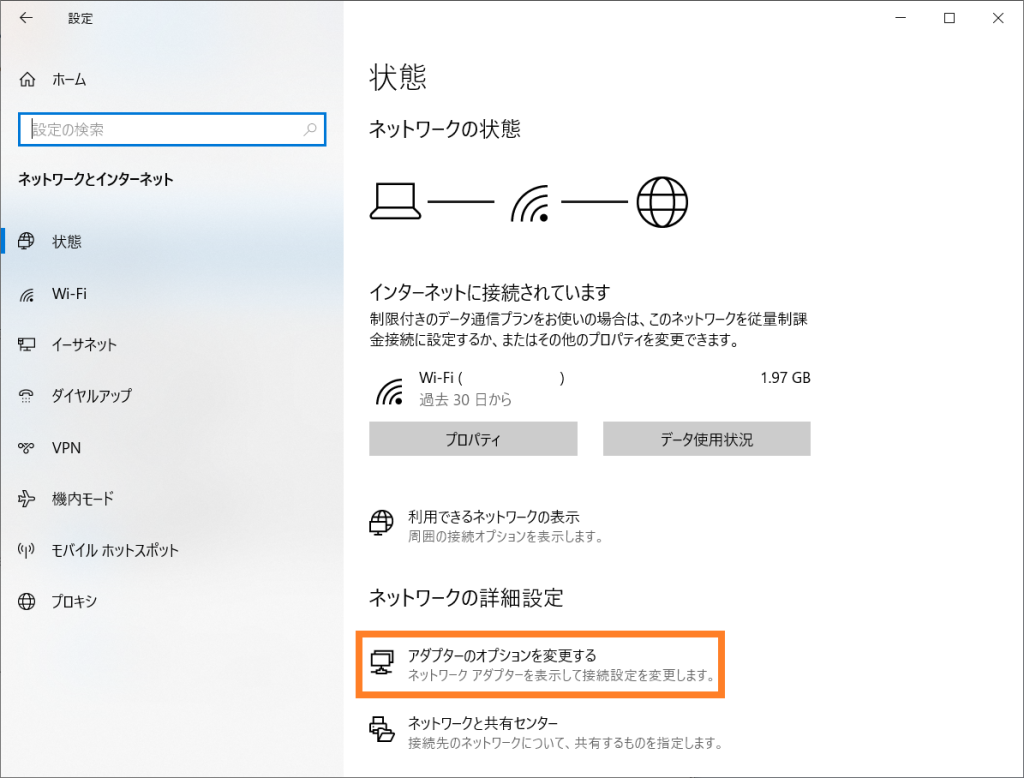Viewport: 1024px width, 778px height.
Task: Click the データ使用状況 button
Action: point(707,438)
